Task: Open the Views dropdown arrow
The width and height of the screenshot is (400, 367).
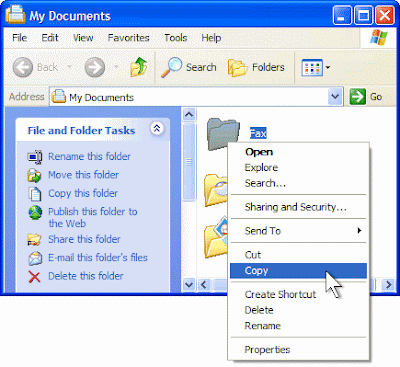Action: coord(328,67)
